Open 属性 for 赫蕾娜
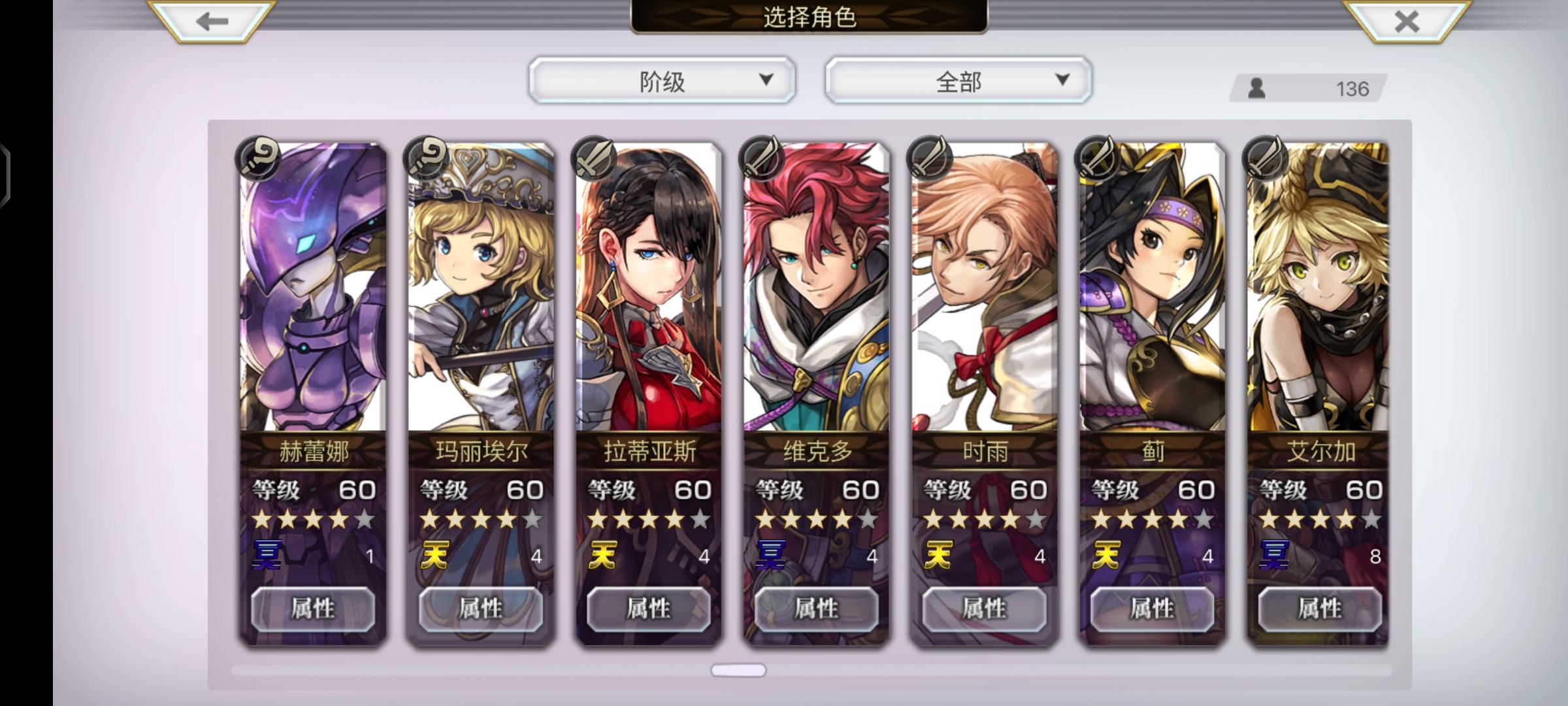Viewport: 1568px width, 706px height. [x=313, y=609]
